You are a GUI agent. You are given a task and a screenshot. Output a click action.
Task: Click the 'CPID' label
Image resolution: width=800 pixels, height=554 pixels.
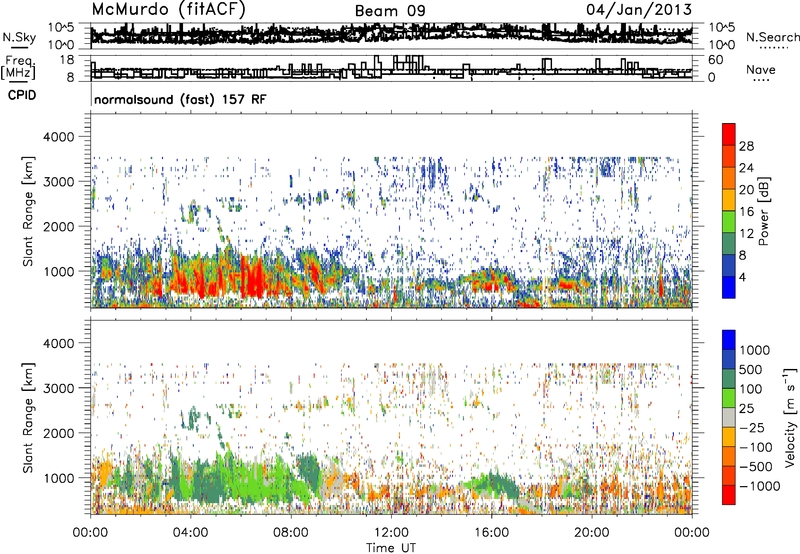pyautogui.click(x=22, y=95)
